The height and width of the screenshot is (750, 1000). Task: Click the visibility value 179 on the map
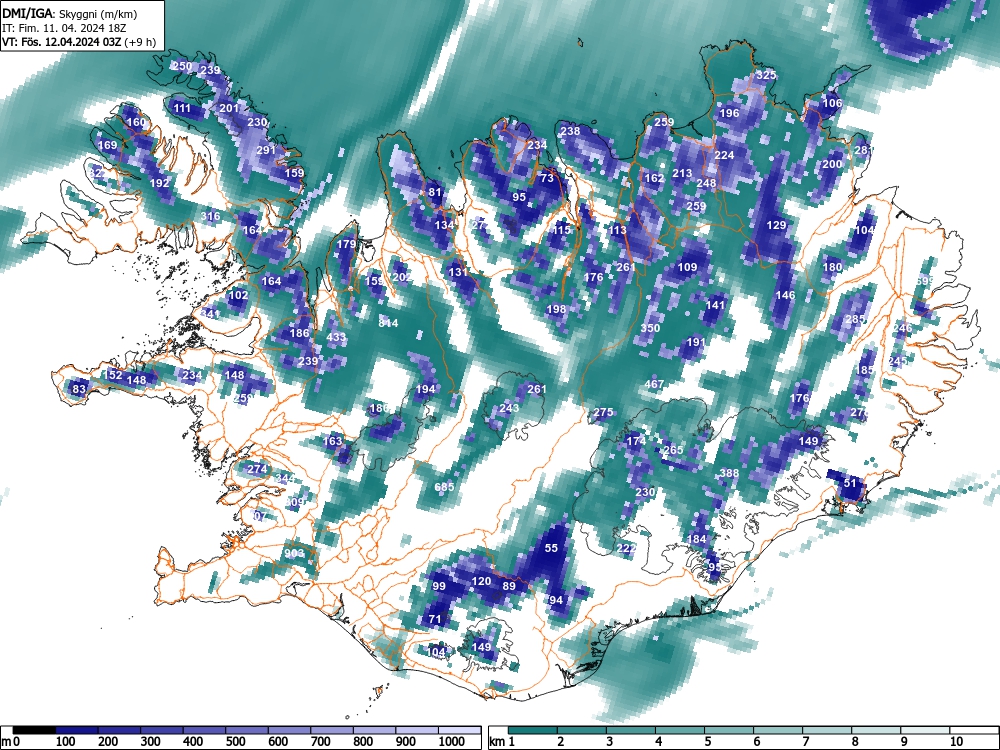coord(346,244)
